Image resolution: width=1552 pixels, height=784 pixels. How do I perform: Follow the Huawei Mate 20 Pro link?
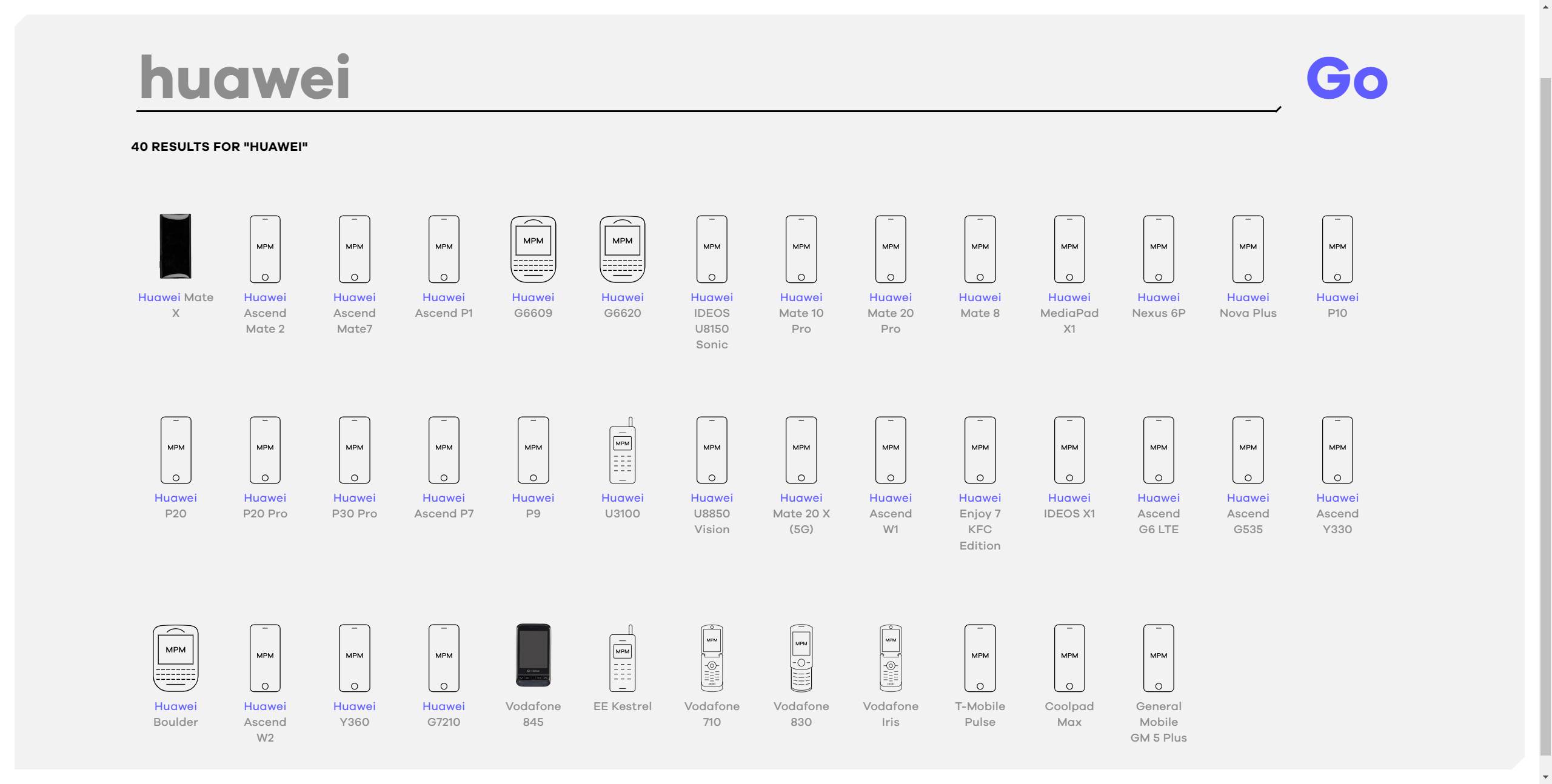(x=890, y=313)
